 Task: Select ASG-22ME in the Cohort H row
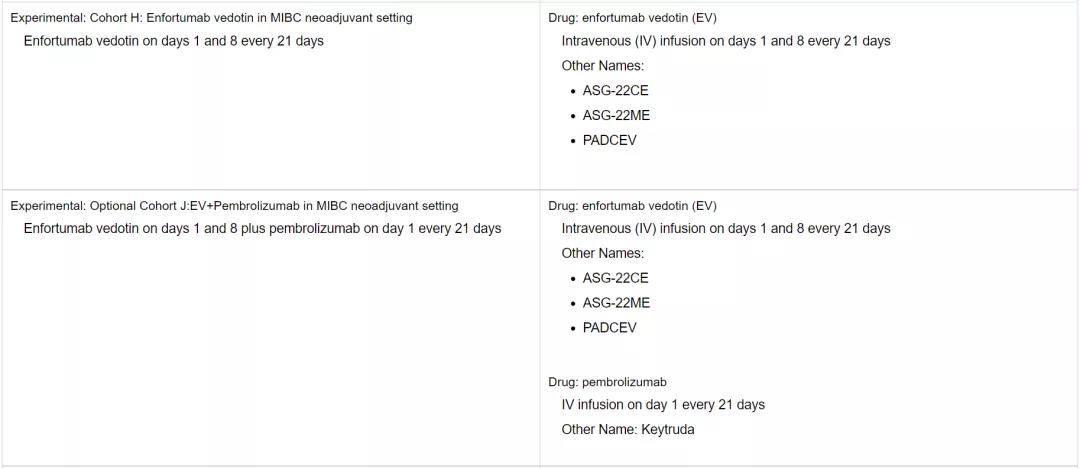pos(616,115)
